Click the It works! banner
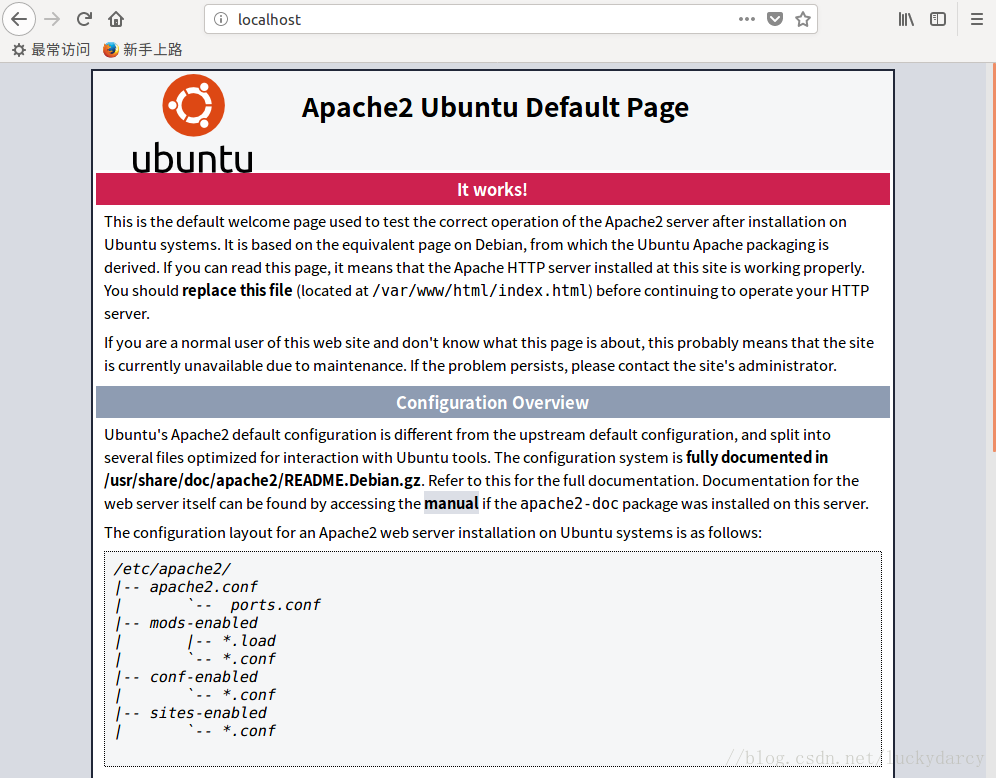Screen dimensions: 996x778 pyautogui.click(x=492, y=189)
